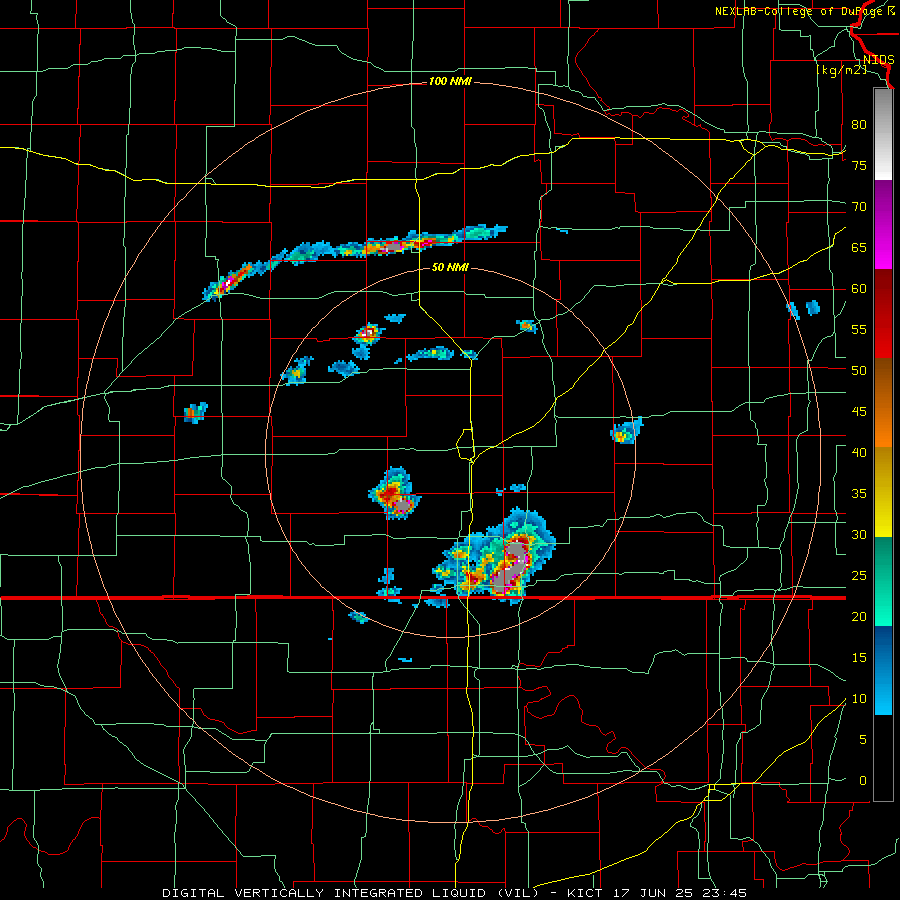Click the "60" value on the VIL scale

(859, 289)
